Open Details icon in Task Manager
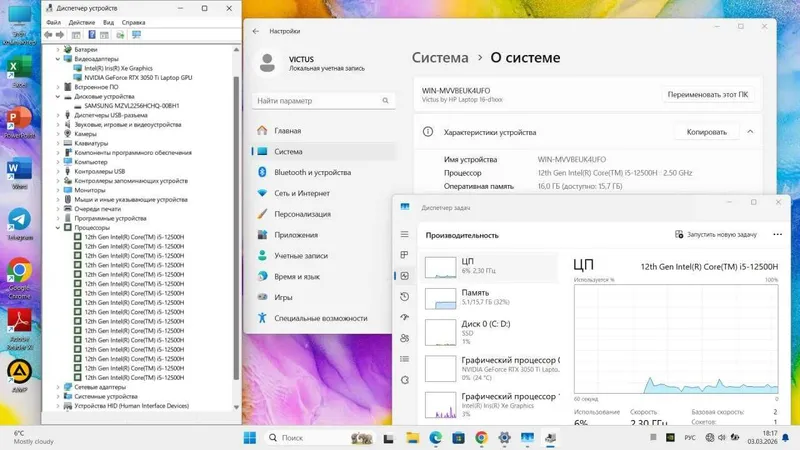The width and height of the screenshot is (800, 450). pos(405,359)
